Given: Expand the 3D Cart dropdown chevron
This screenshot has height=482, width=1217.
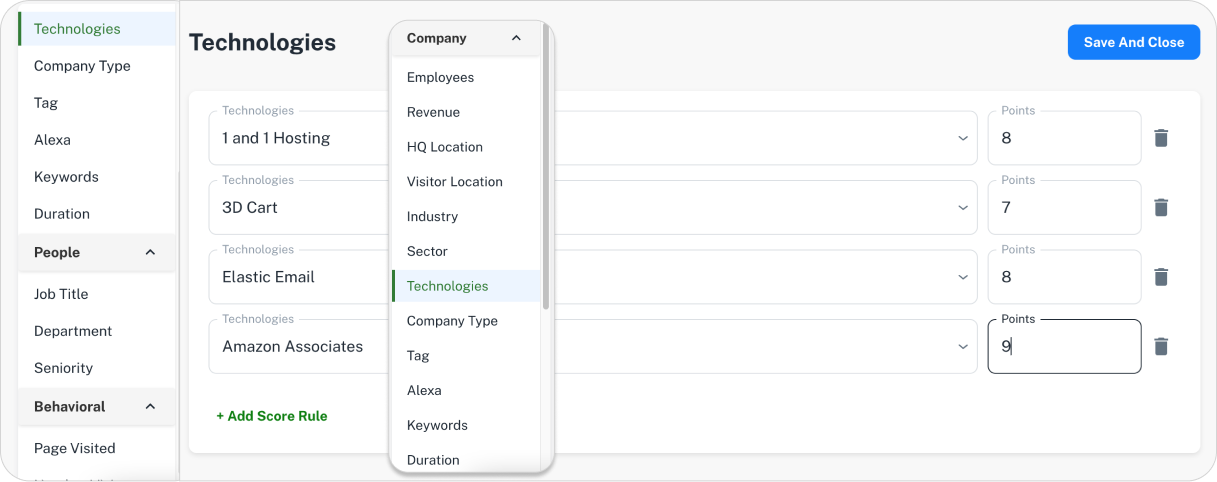Looking at the screenshot, I should (x=962, y=207).
